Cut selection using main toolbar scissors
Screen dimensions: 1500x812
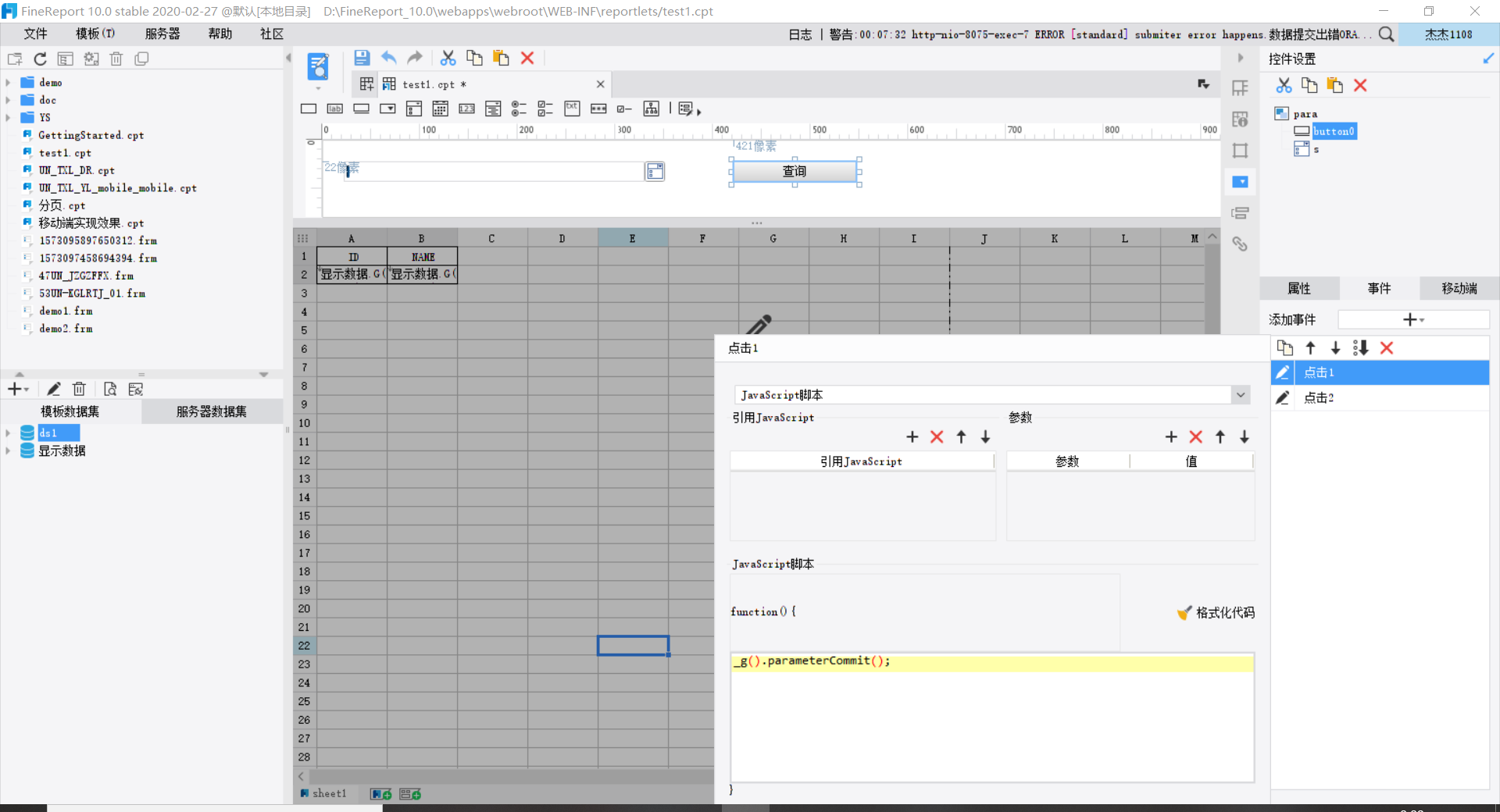pos(448,58)
